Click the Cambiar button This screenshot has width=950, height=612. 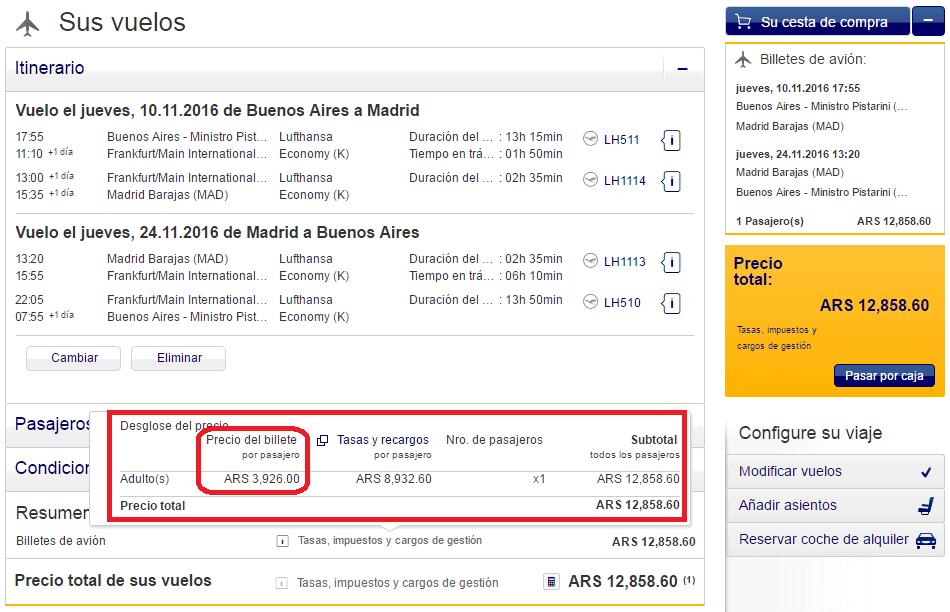(x=74, y=358)
